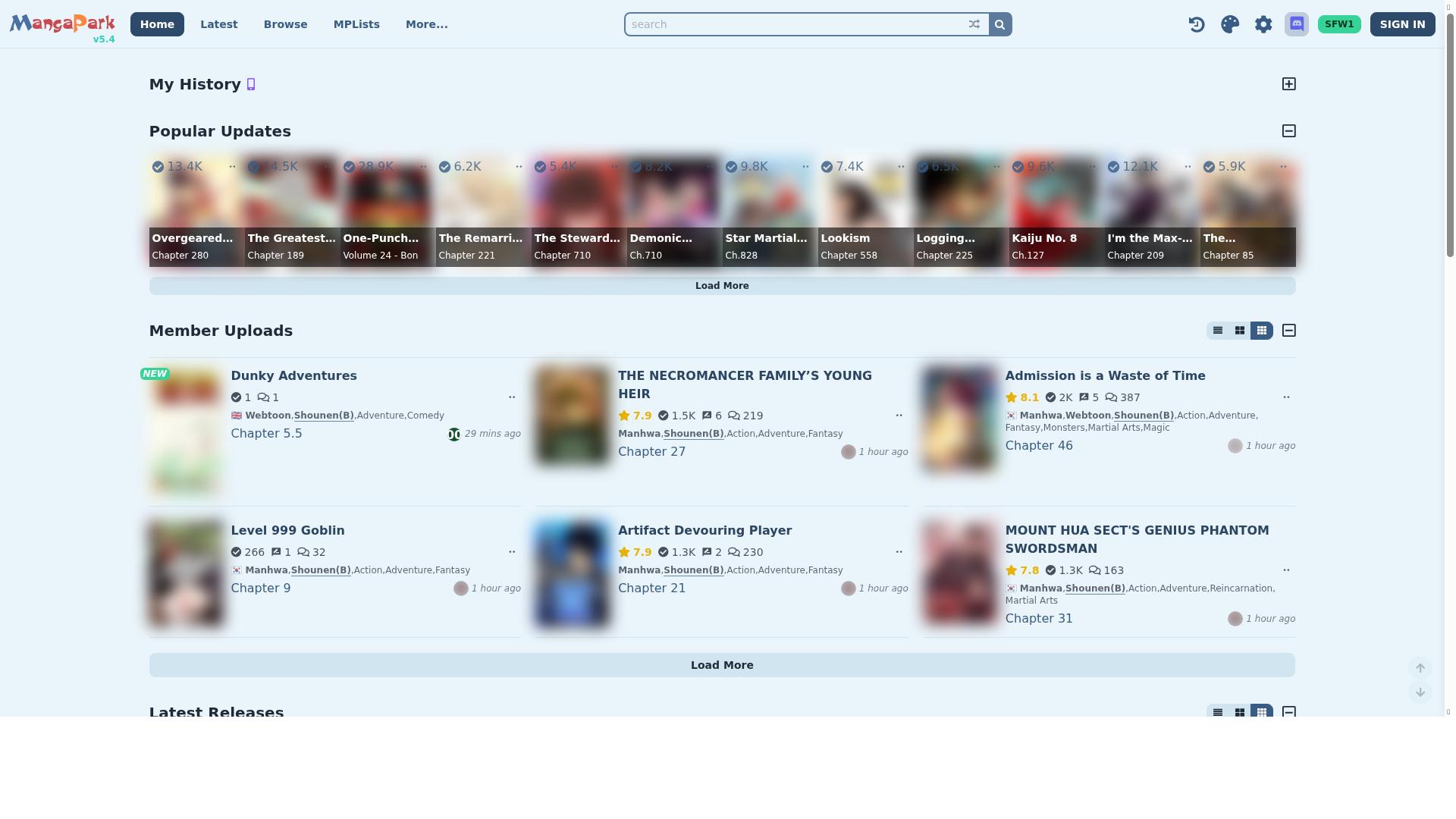Open the Browse menu

[x=285, y=24]
